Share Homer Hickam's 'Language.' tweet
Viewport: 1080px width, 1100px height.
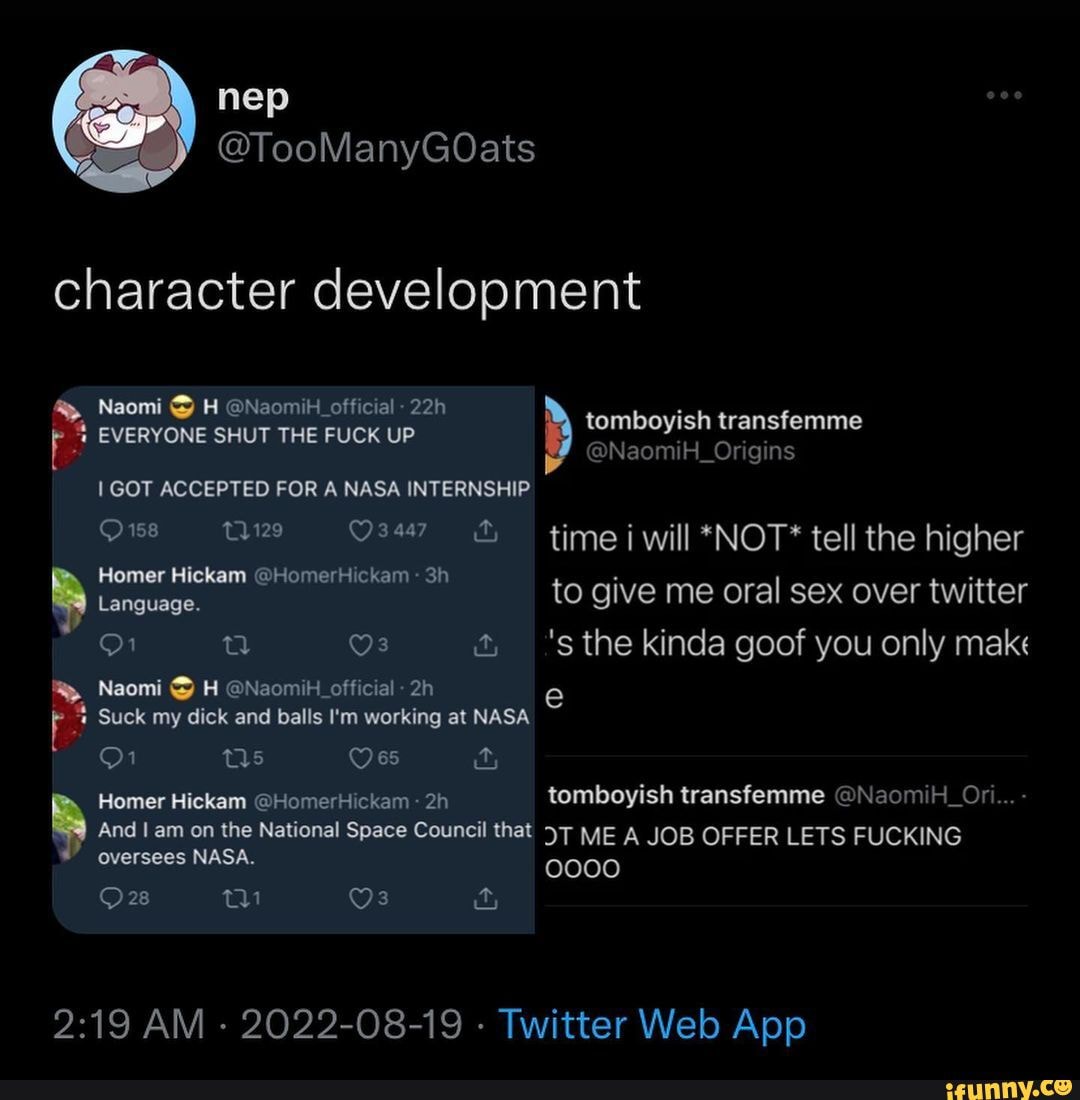485,645
